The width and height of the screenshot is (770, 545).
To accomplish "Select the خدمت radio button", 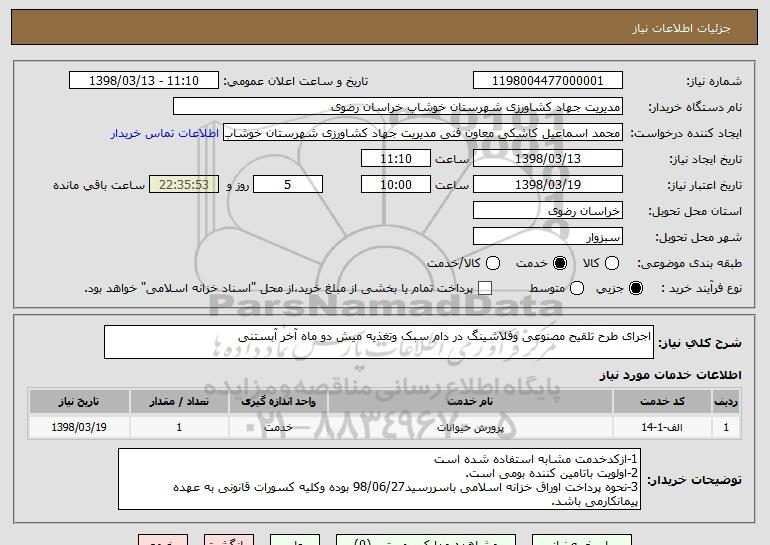I will point(559,263).
